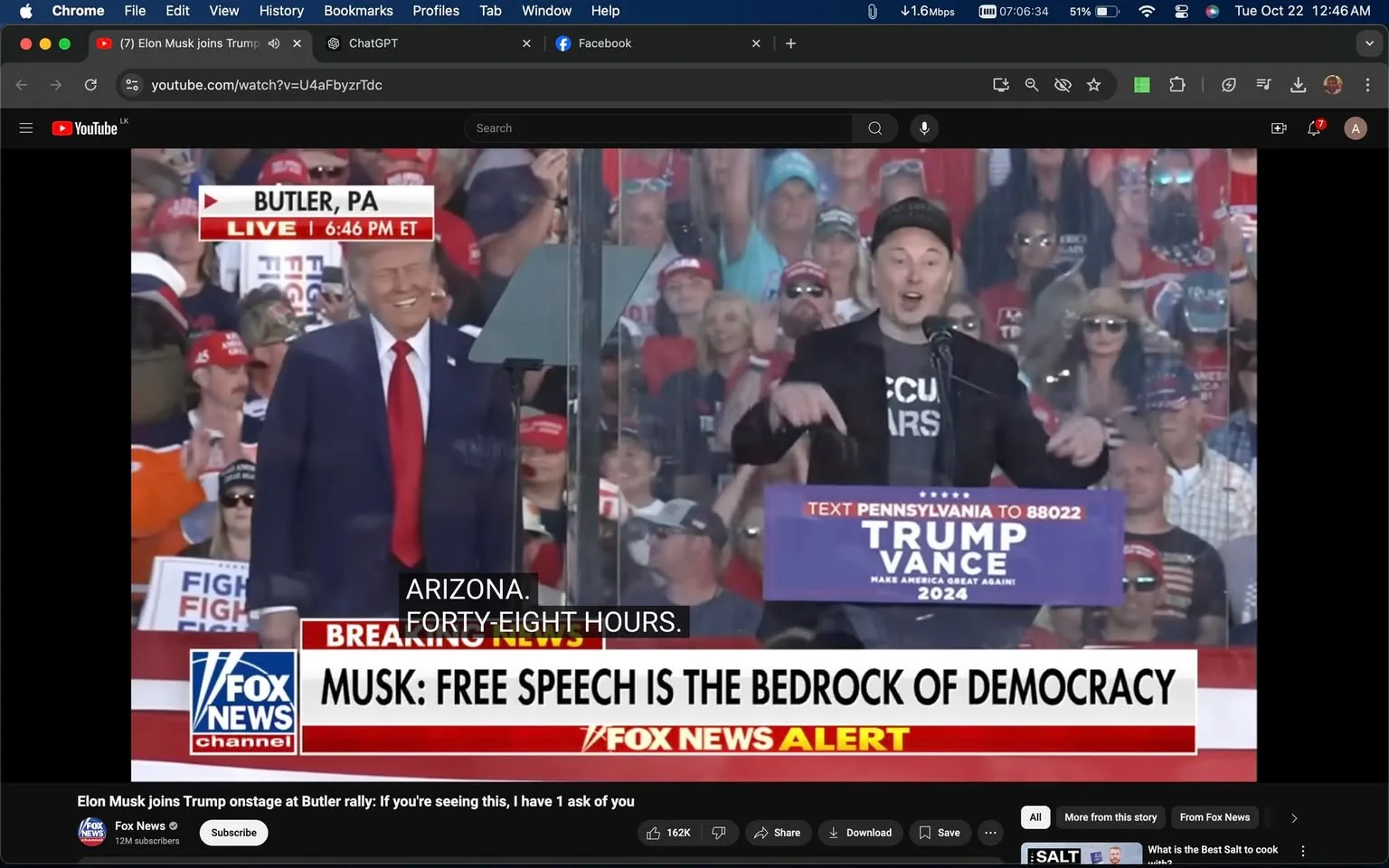The height and width of the screenshot is (868, 1389).
Task: Open the Apple menu
Action: pos(25,11)
